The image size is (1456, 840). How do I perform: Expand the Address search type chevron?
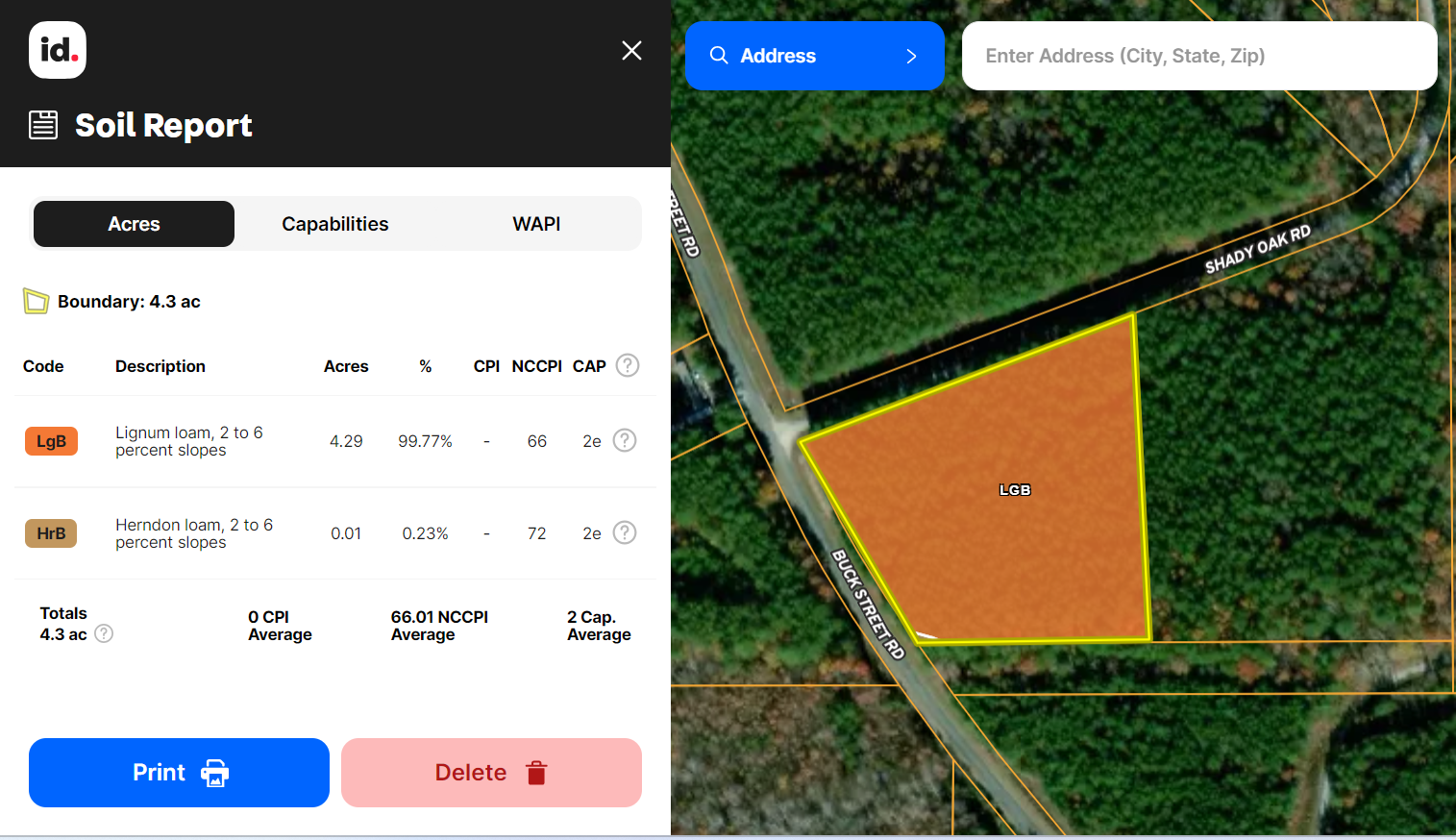tap(911, 57)
